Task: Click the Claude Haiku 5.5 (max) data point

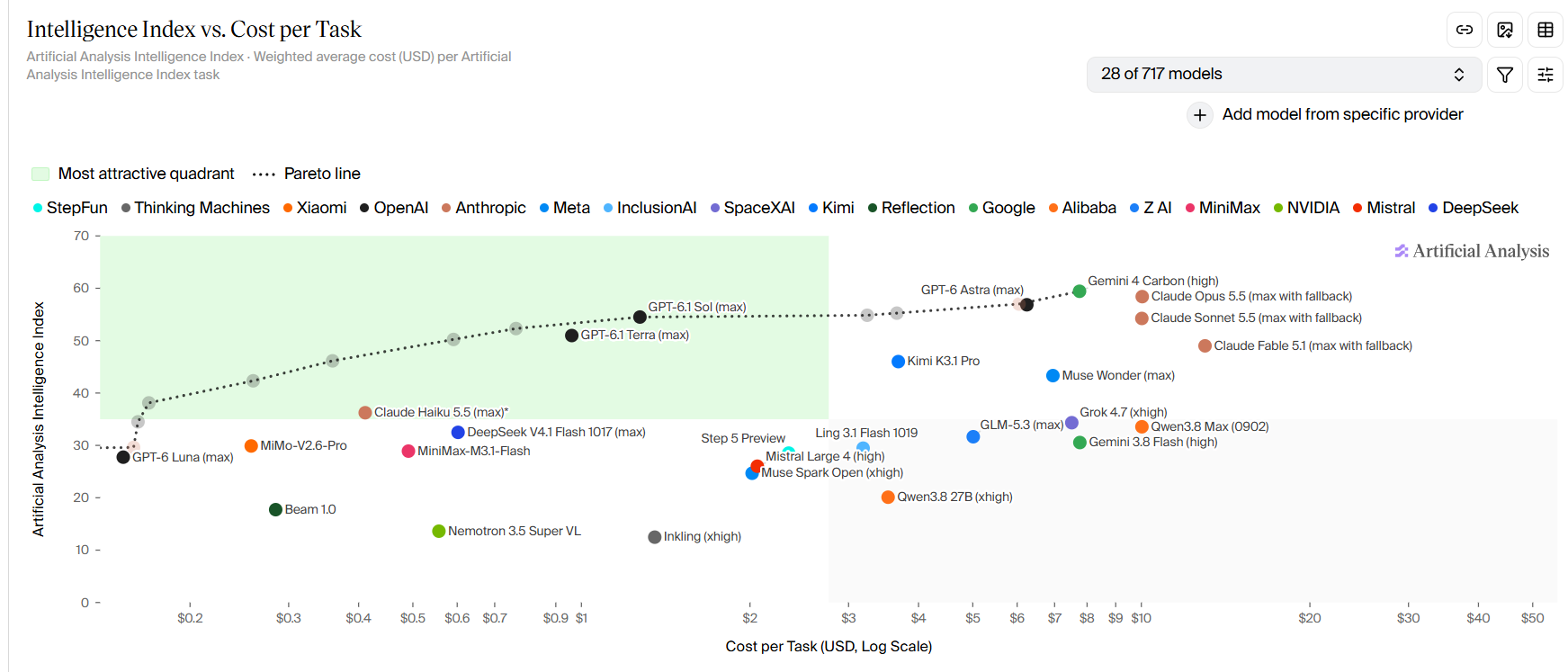Action: 365,413
